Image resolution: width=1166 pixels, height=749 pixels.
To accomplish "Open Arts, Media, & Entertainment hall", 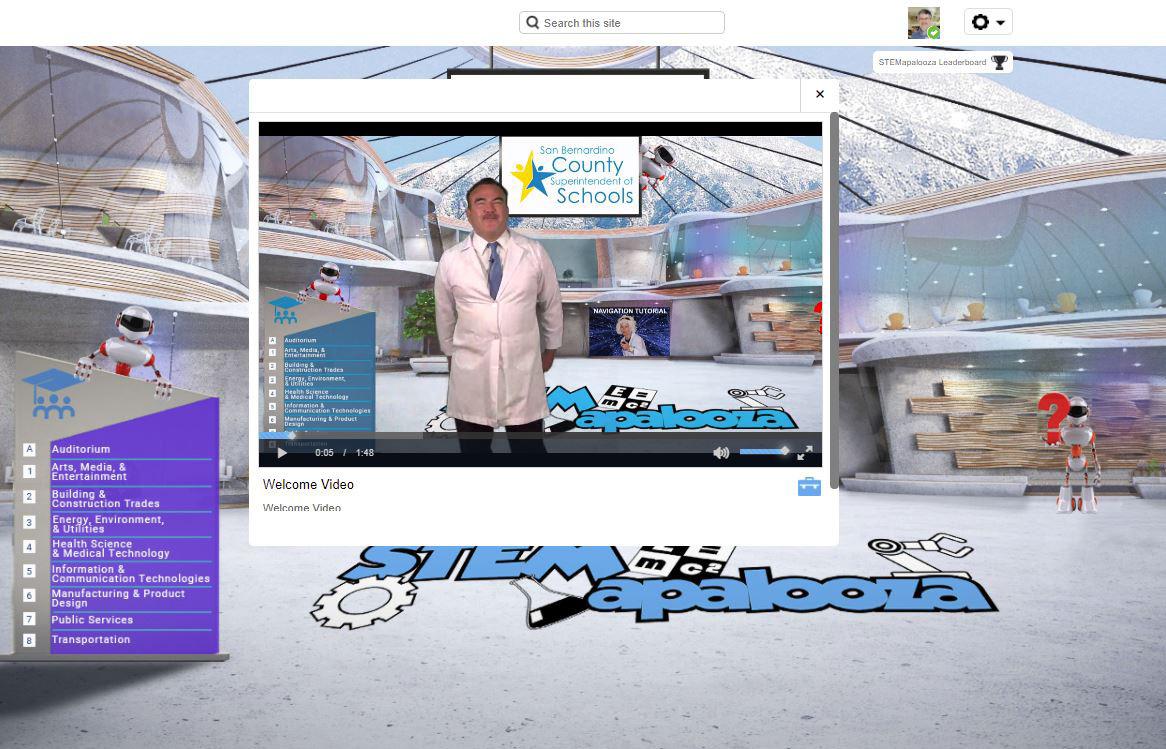I will (x=89, y=472).
